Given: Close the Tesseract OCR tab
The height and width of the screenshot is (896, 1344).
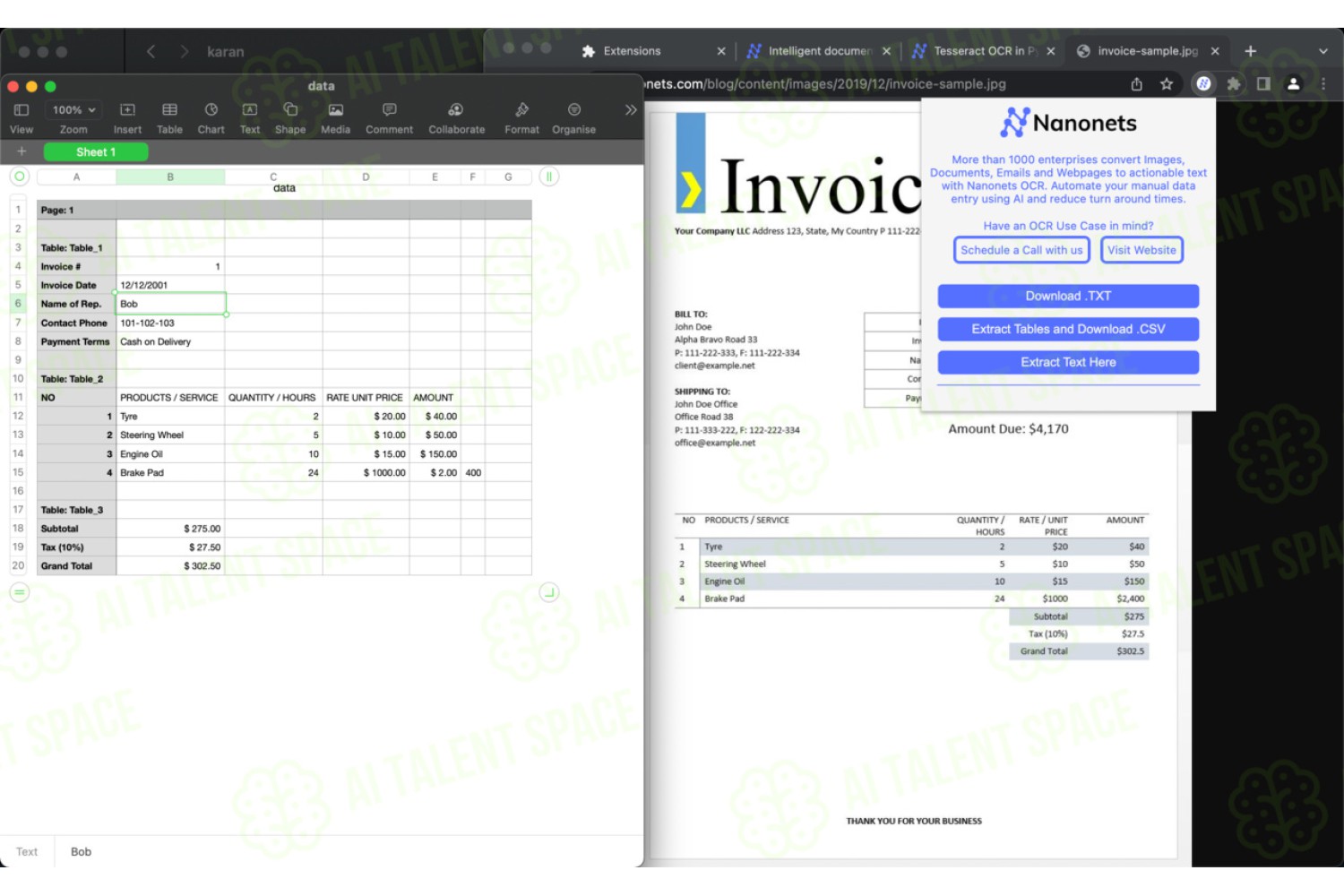Looking at the screenshot, I should click(1051, 51).
